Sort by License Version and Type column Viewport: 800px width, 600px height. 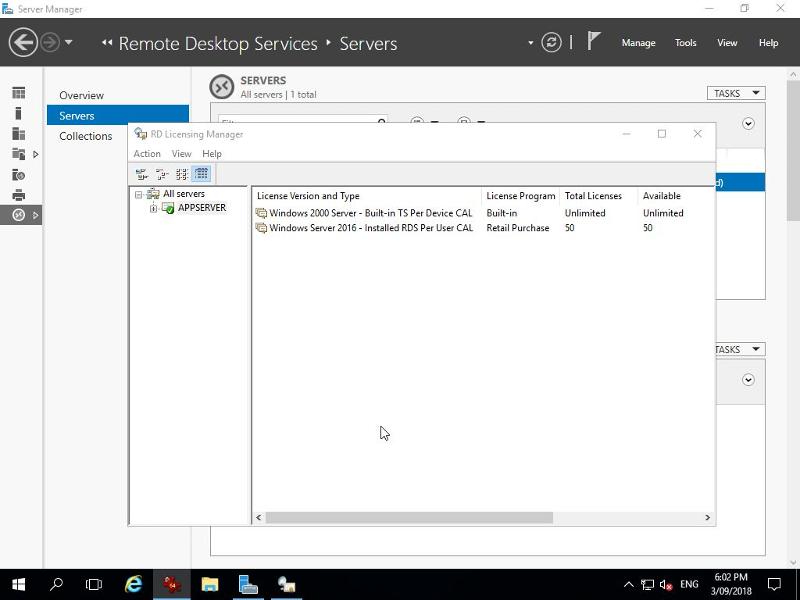click(x=366, y=196)
